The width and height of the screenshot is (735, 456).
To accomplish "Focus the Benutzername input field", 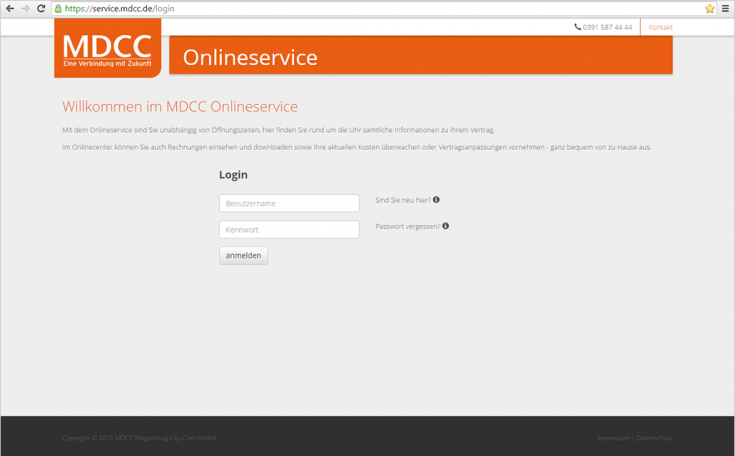I will [x=289, y=203].
